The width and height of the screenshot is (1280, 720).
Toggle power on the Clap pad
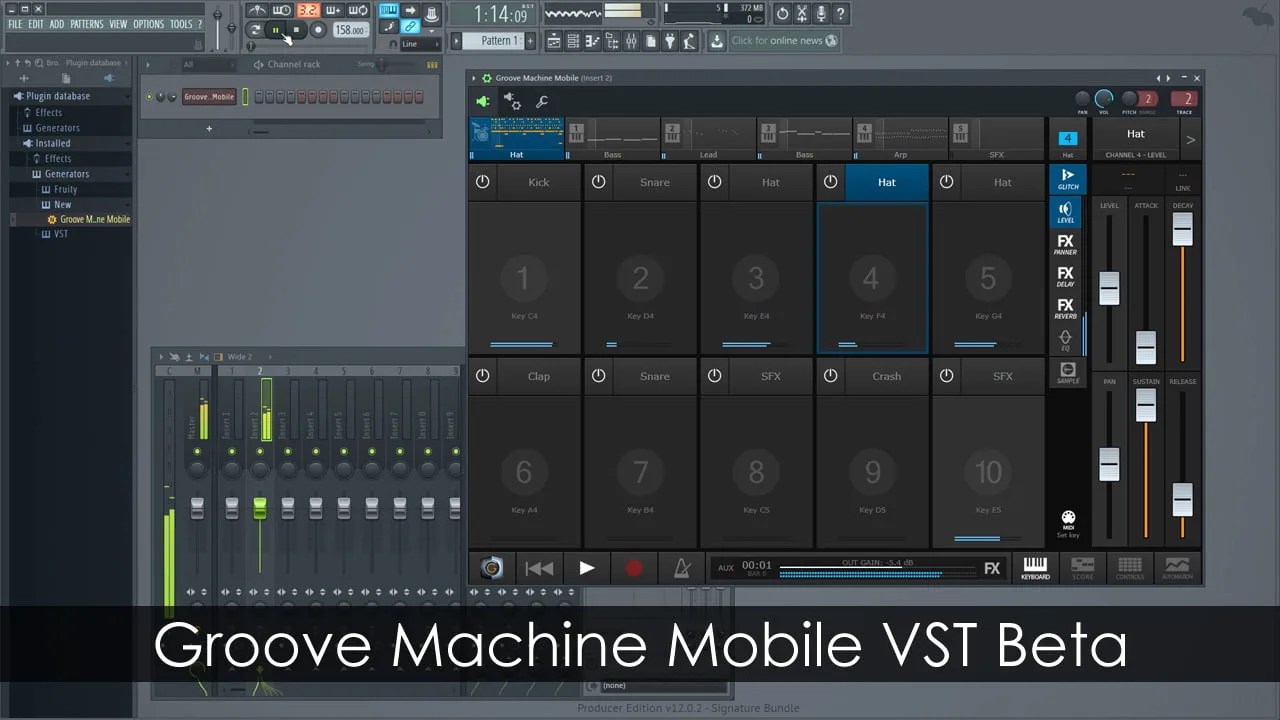[482, 376]
